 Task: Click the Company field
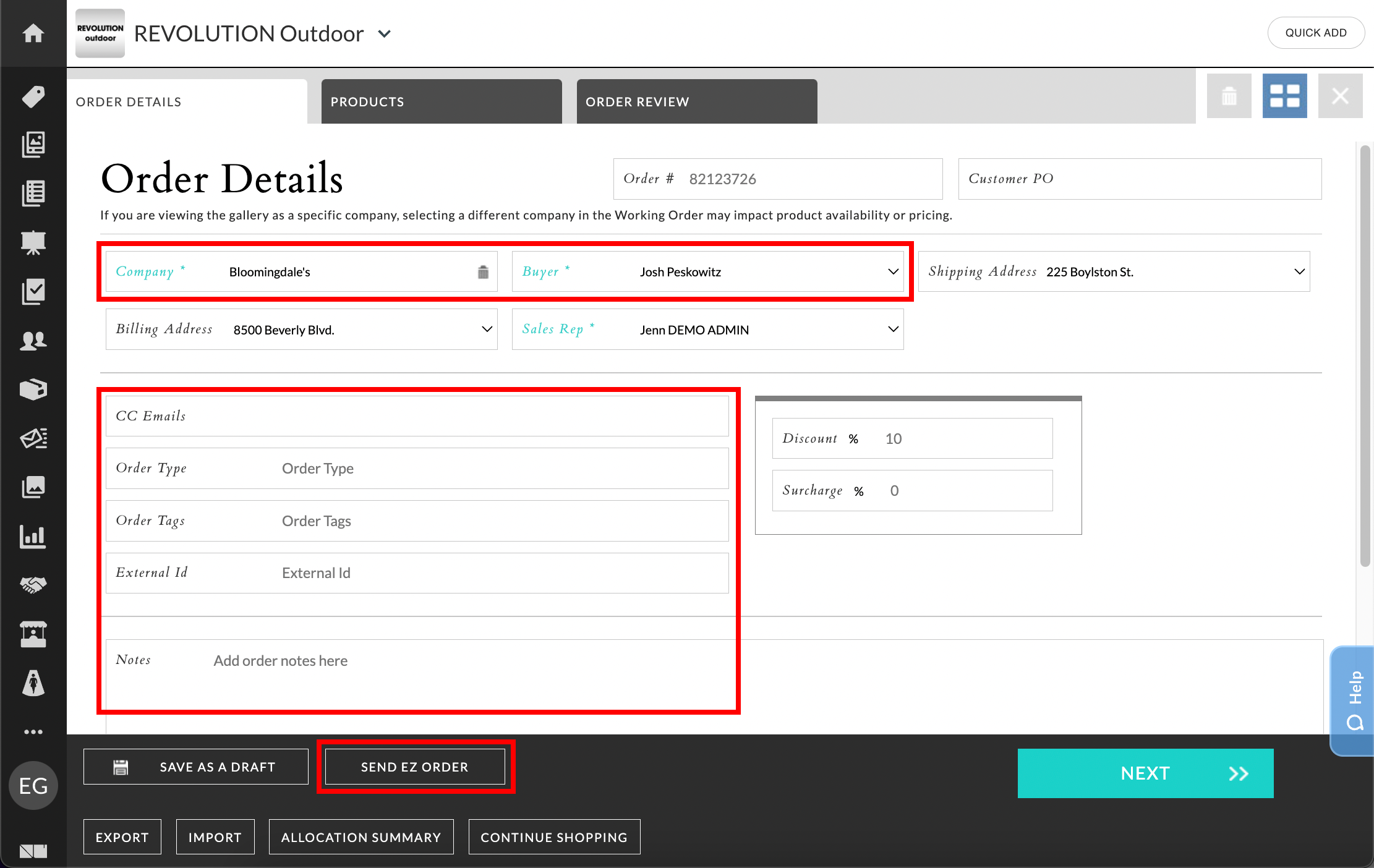click(x=302, y=271)
